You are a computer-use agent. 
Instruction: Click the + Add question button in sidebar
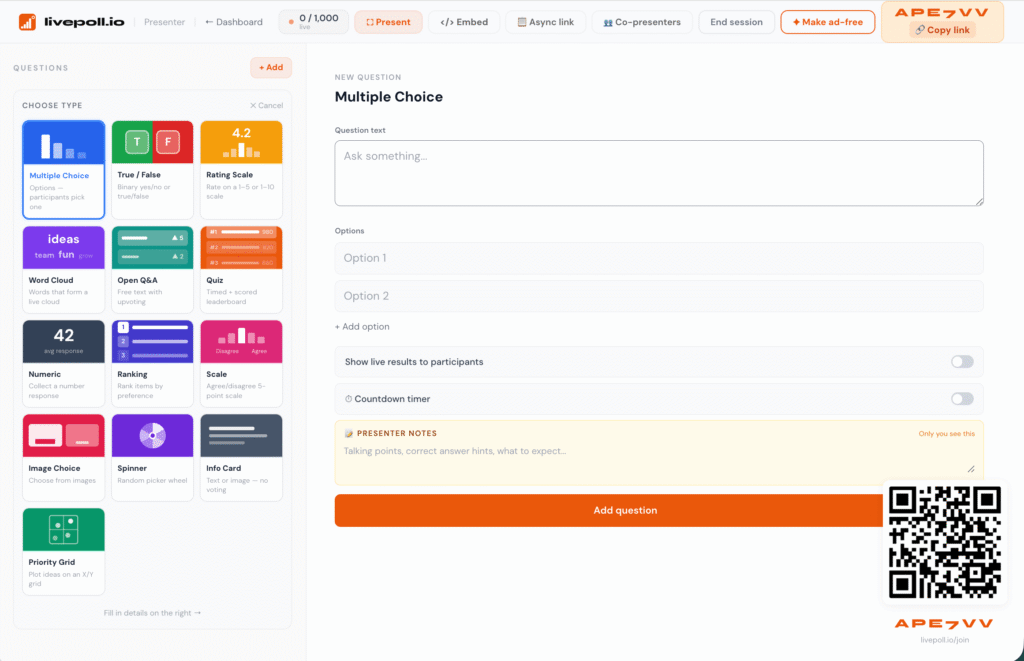(x=271, y=67)
